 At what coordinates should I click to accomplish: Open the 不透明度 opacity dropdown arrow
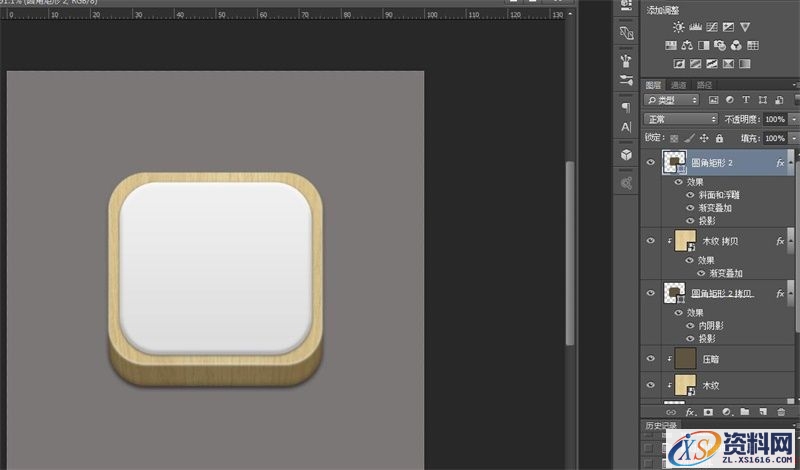pyautogui.click(x=793, y=119)
